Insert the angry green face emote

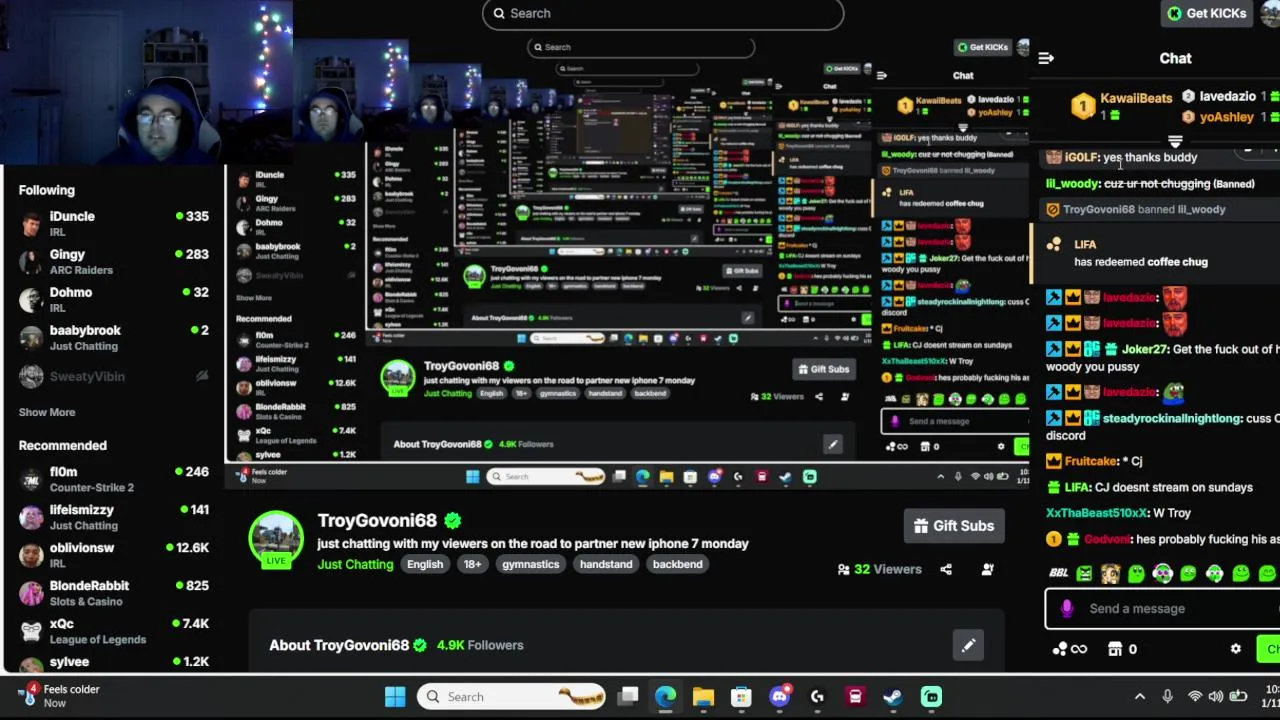[1084, 573]
